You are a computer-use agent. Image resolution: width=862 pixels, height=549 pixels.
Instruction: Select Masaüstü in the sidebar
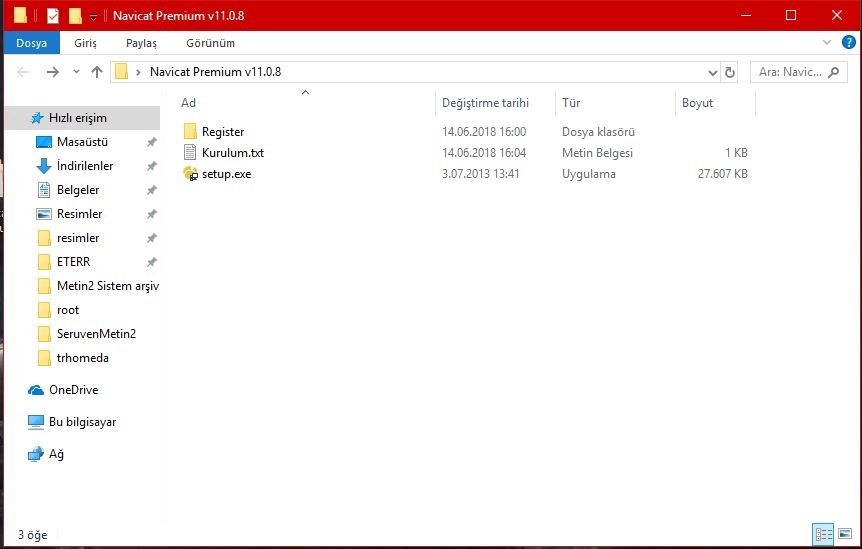click(82, 142)
